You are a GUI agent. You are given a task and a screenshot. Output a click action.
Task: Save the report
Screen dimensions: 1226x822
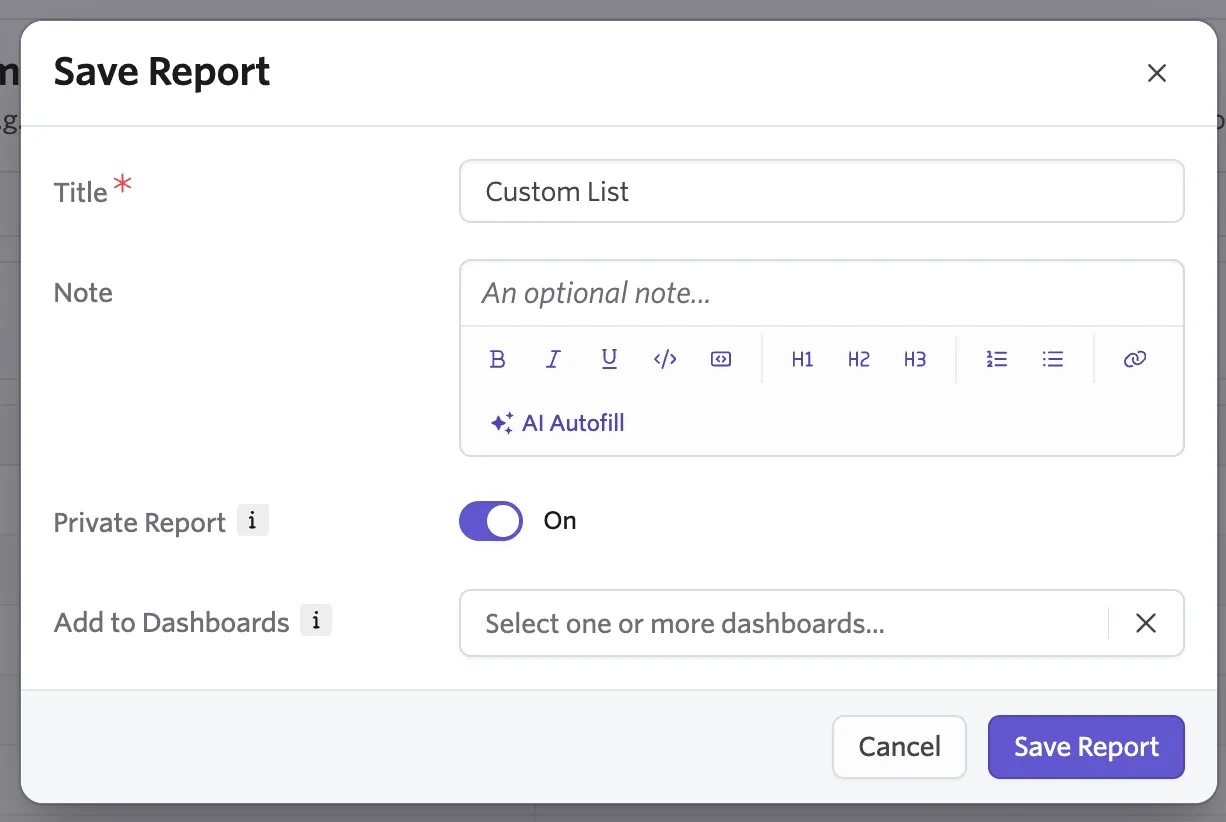pos(1086,747)
